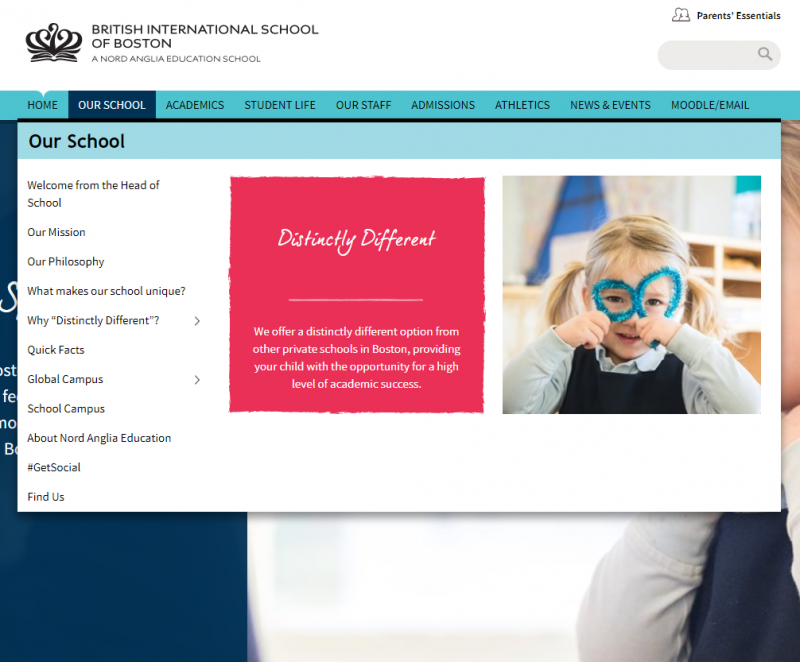Select the #GetSocial link

[x=53, y=467]
